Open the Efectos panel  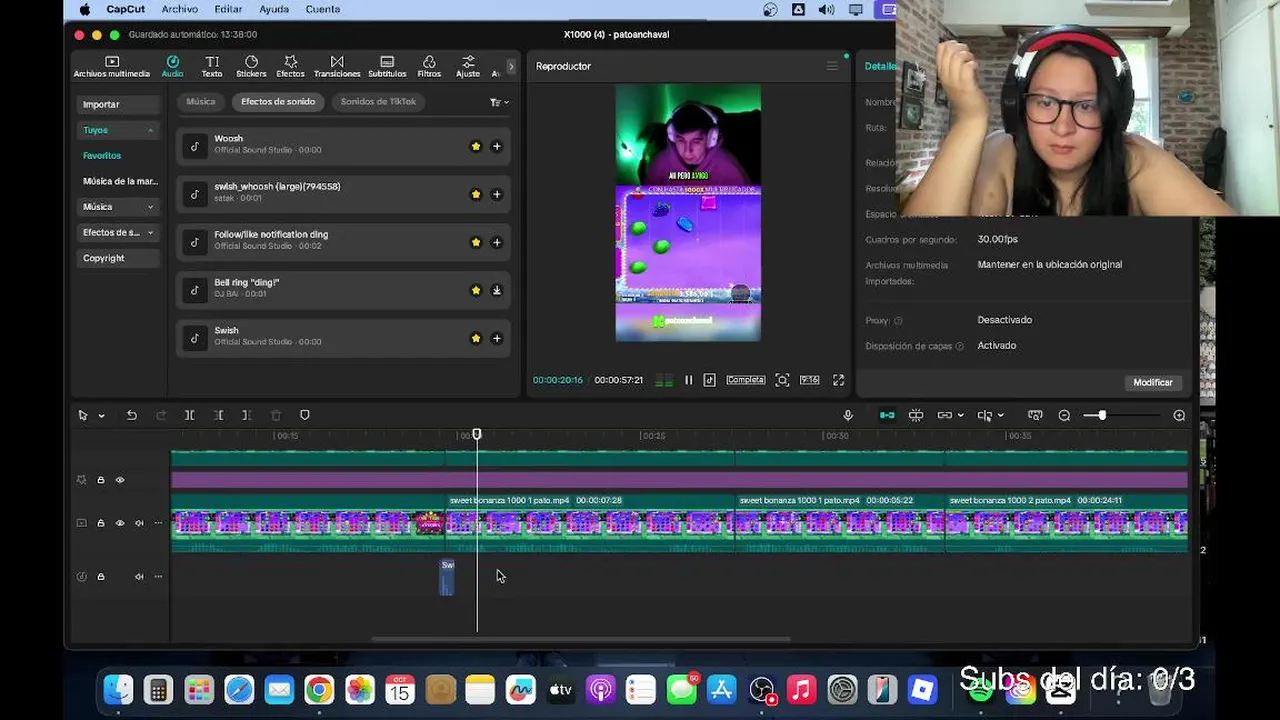pos(290,67)
